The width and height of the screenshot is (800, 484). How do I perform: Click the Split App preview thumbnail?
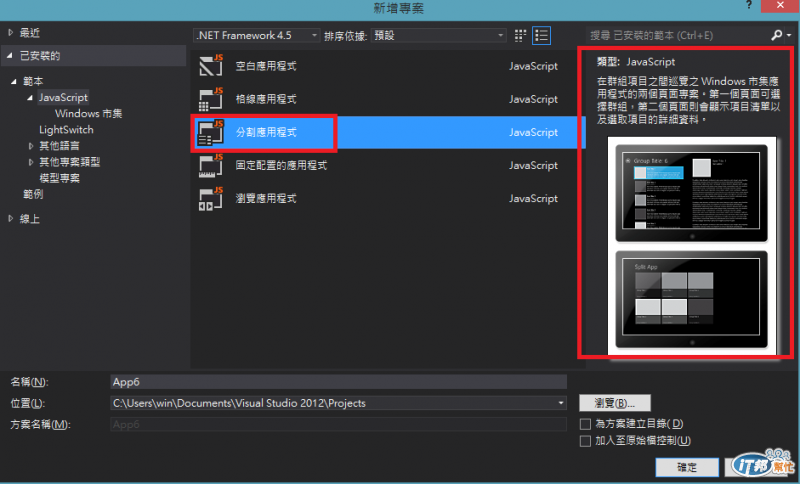[691, 299]
